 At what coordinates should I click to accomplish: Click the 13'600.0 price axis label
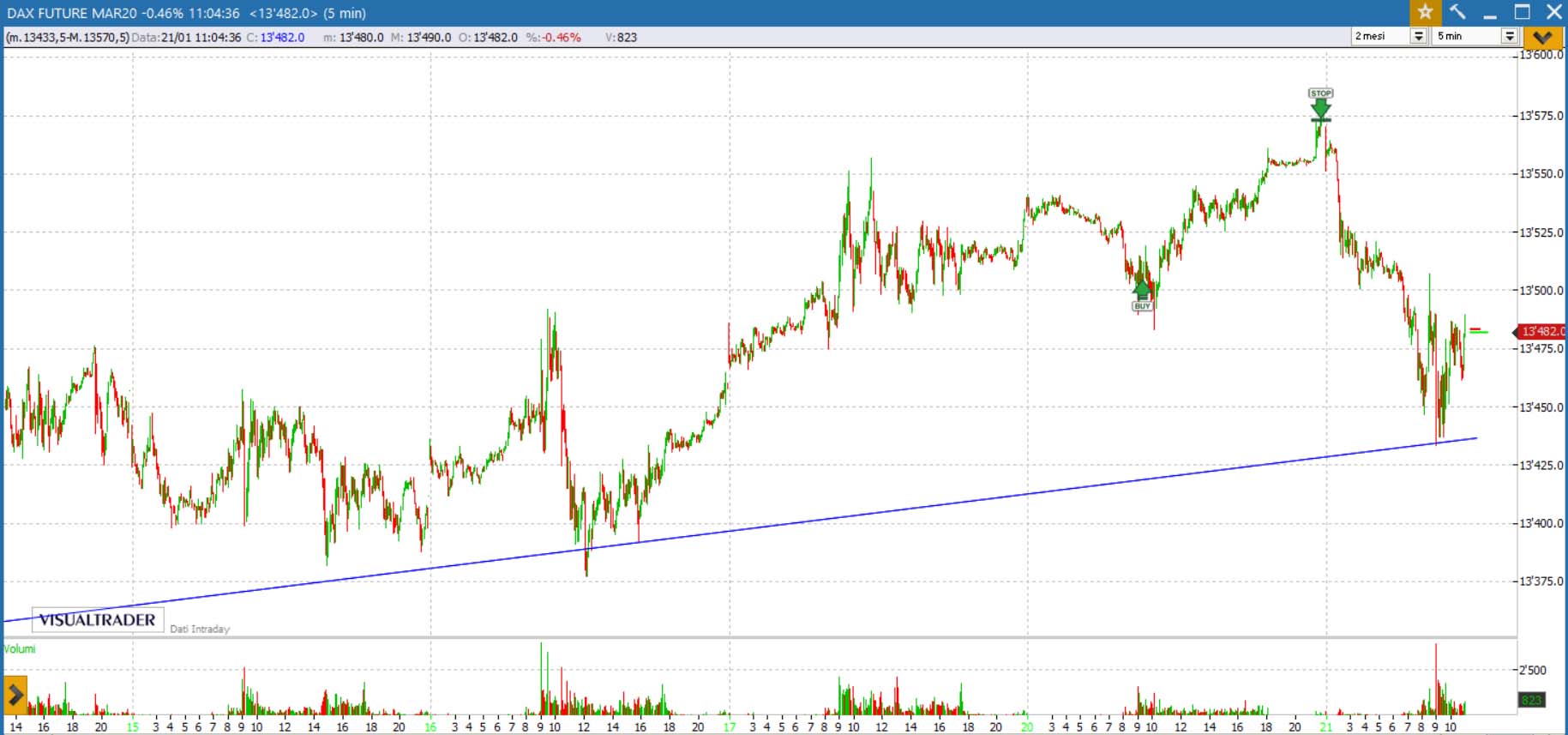(x=1541, y=55)
